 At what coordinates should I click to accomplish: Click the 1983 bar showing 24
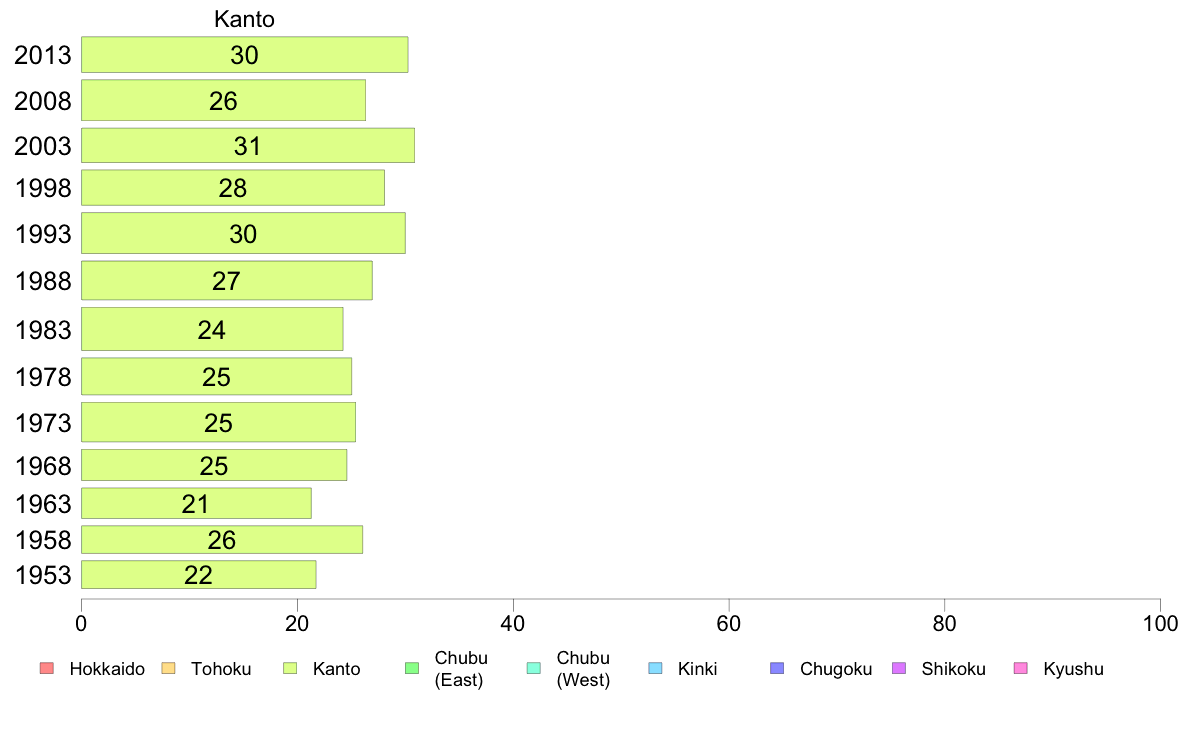pyautogui.click(x=212, y=329)
